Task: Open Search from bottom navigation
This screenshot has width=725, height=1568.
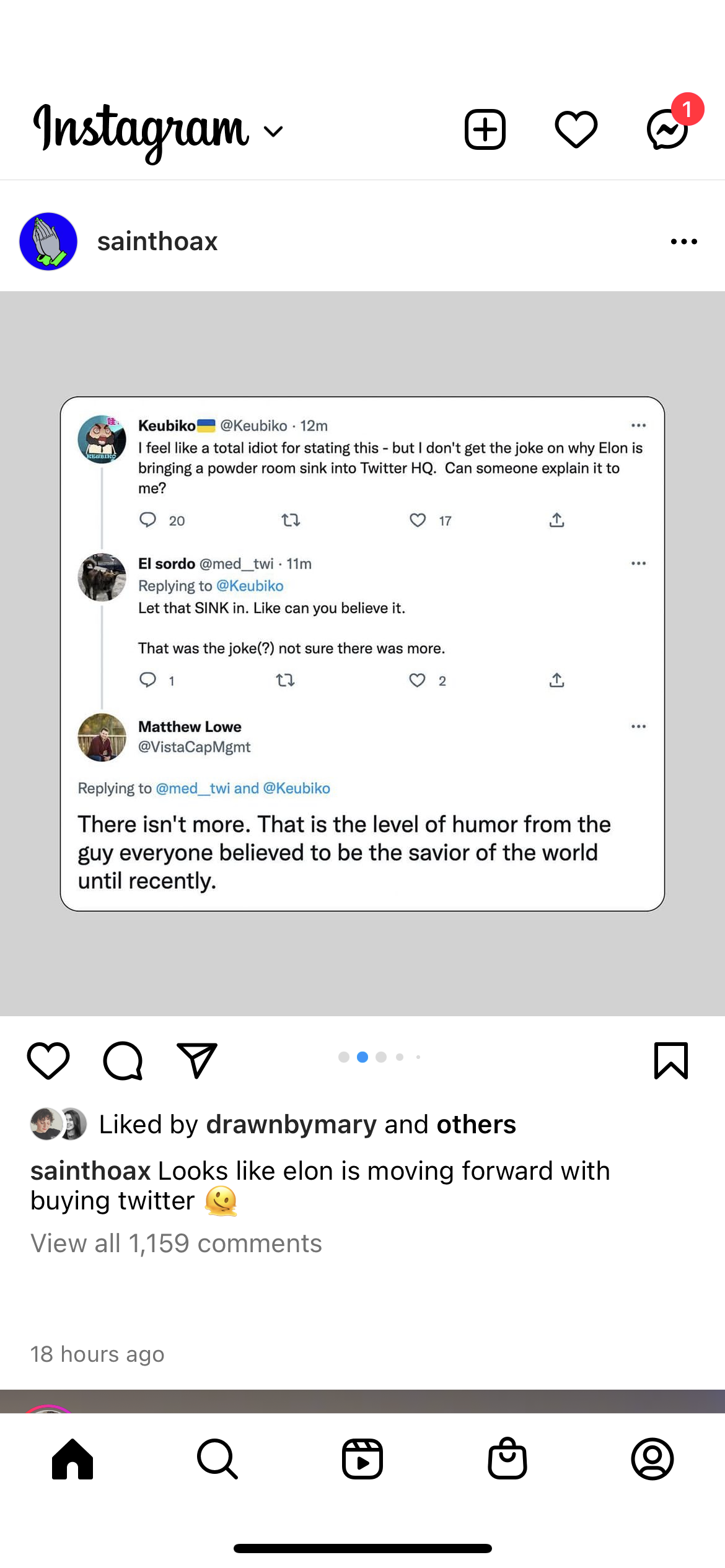Action: (x=217, y=1459)
